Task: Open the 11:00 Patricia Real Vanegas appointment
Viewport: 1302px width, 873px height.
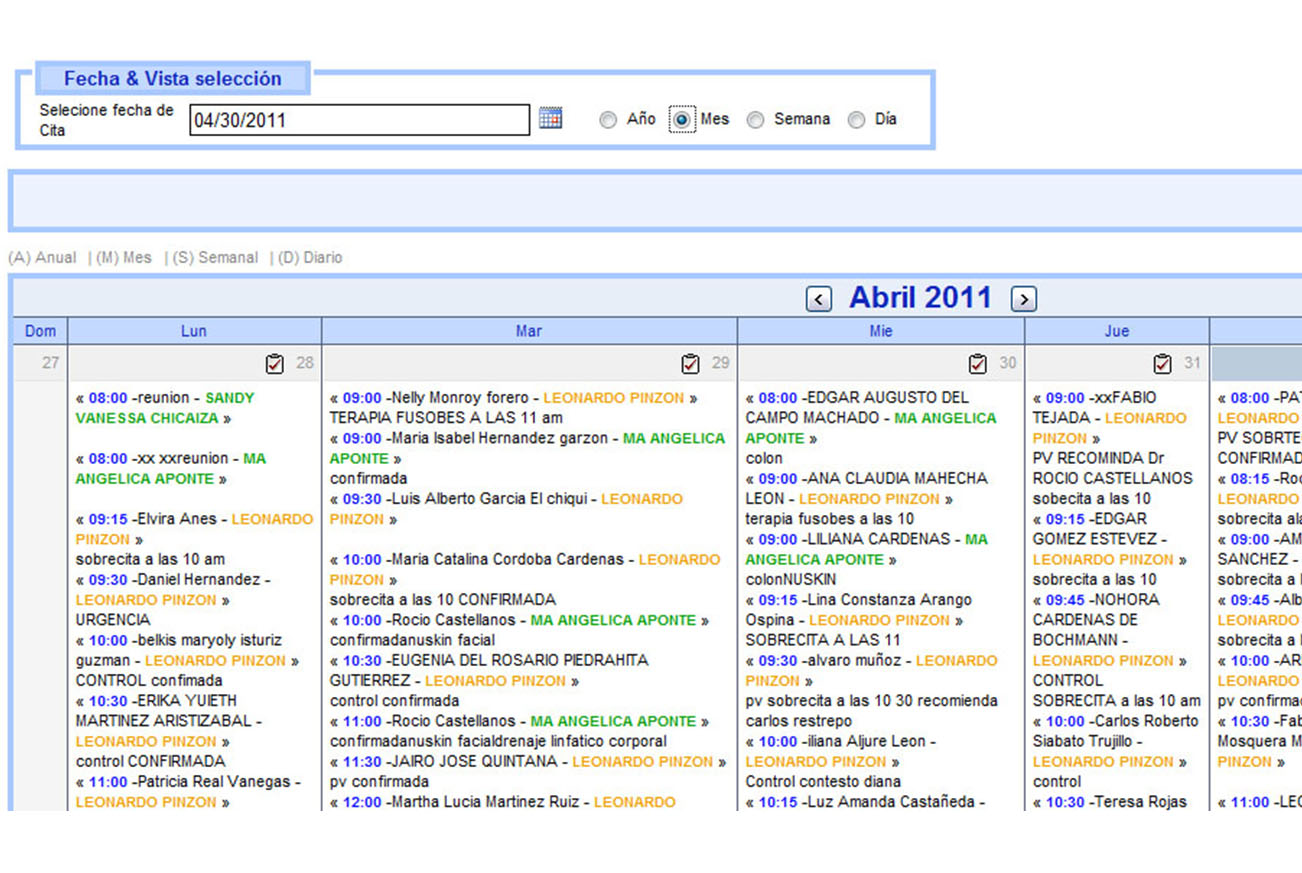Action: pyautogui.click(x=189, y=791)
